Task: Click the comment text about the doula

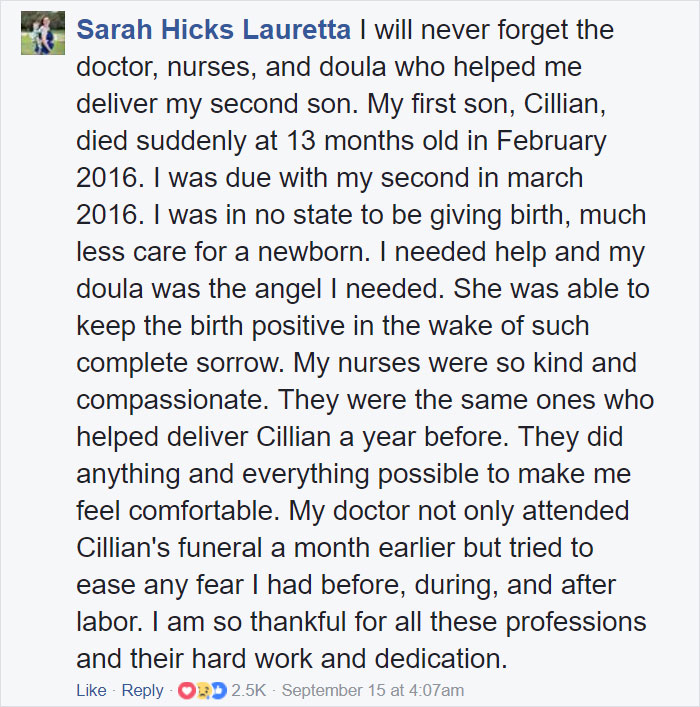Action: [364, 344]
